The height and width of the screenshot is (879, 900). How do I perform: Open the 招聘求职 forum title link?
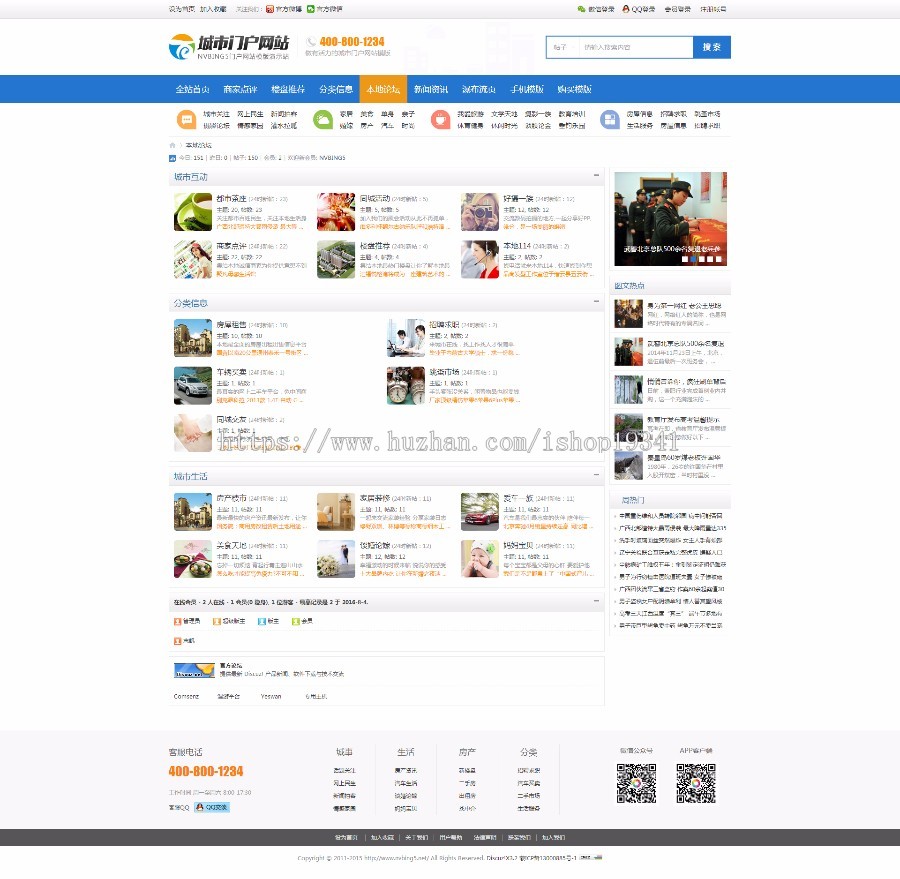coord(444,324)
